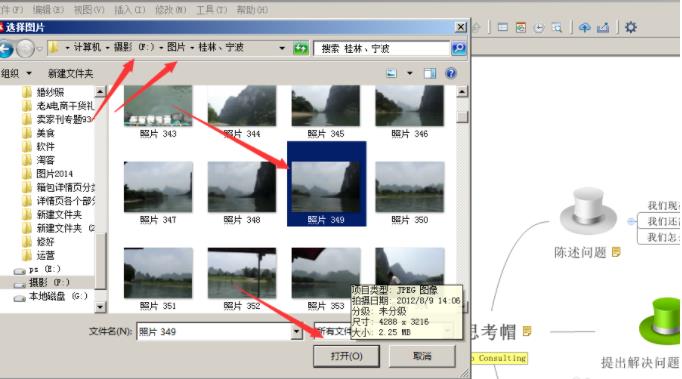The height and width of the screenshot is (379, 682).
Task: Click up arrow of file list scrollbar
Action: (x=461, y=91)
